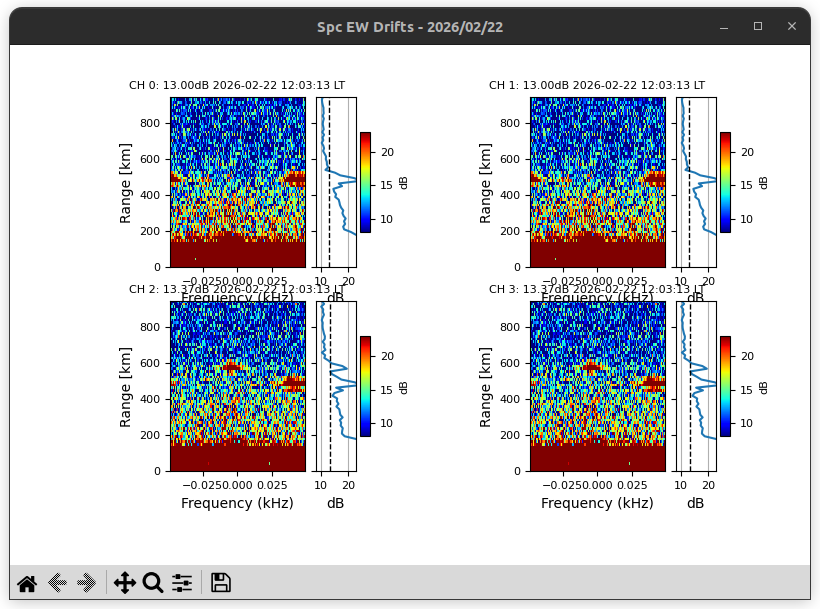Click the Home reset view icon

27,583
